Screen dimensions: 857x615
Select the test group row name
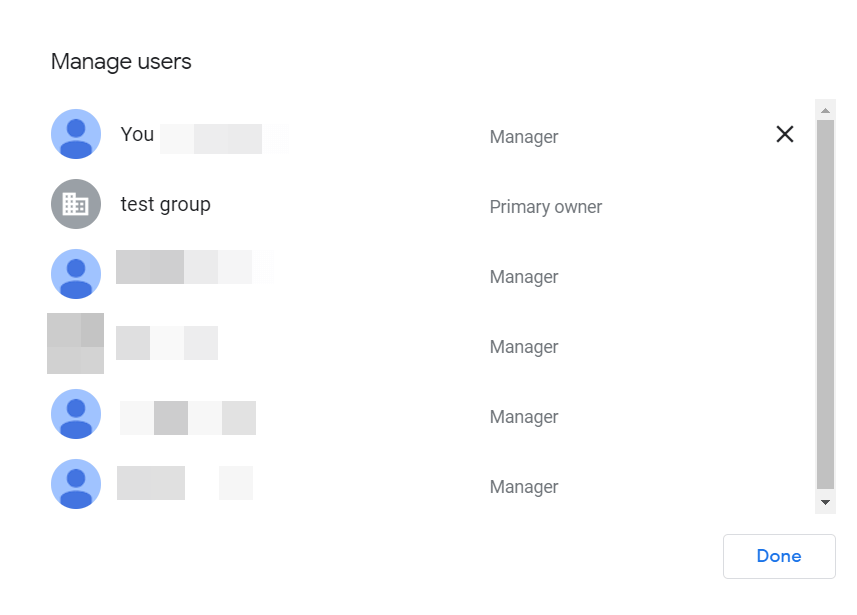pos(166,204)
